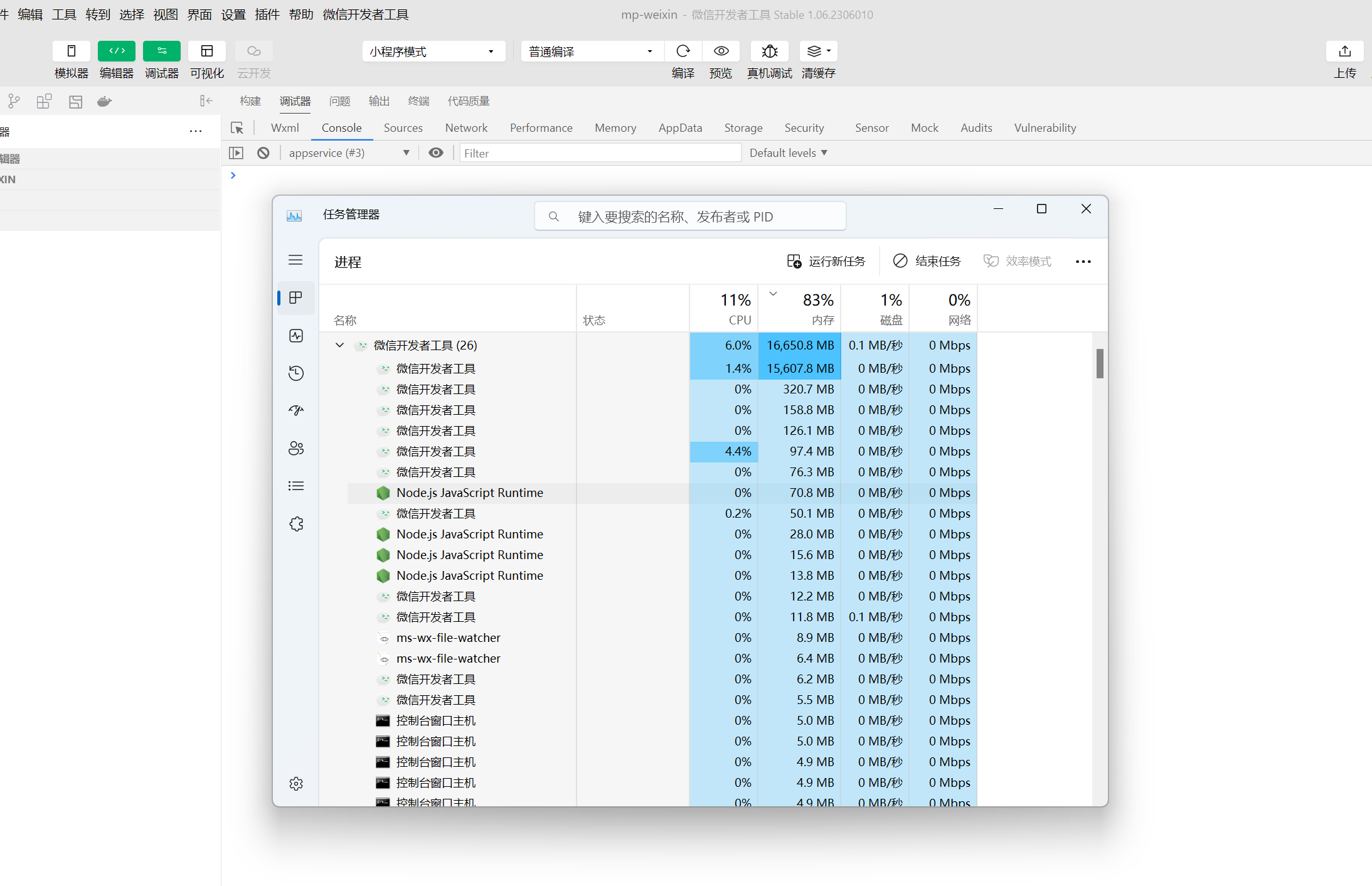This screenshot has height=886, width=1372.
Task: Click the compile refresh icon
Action: pyautogui.click(x=683, y=51)
